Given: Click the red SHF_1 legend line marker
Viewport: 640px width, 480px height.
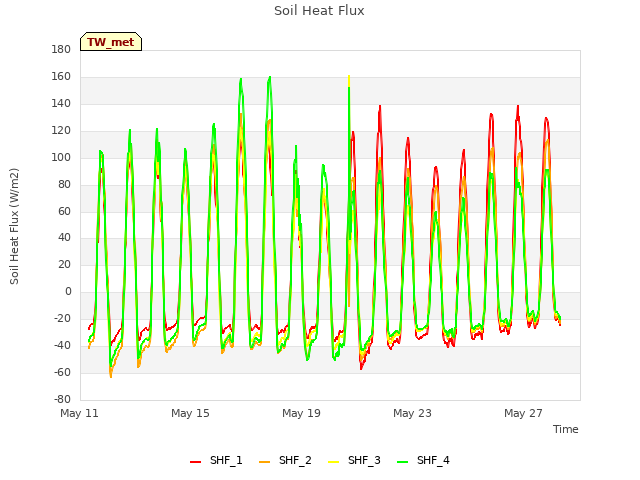Looking at the screenshot, I should pos(196,462).
